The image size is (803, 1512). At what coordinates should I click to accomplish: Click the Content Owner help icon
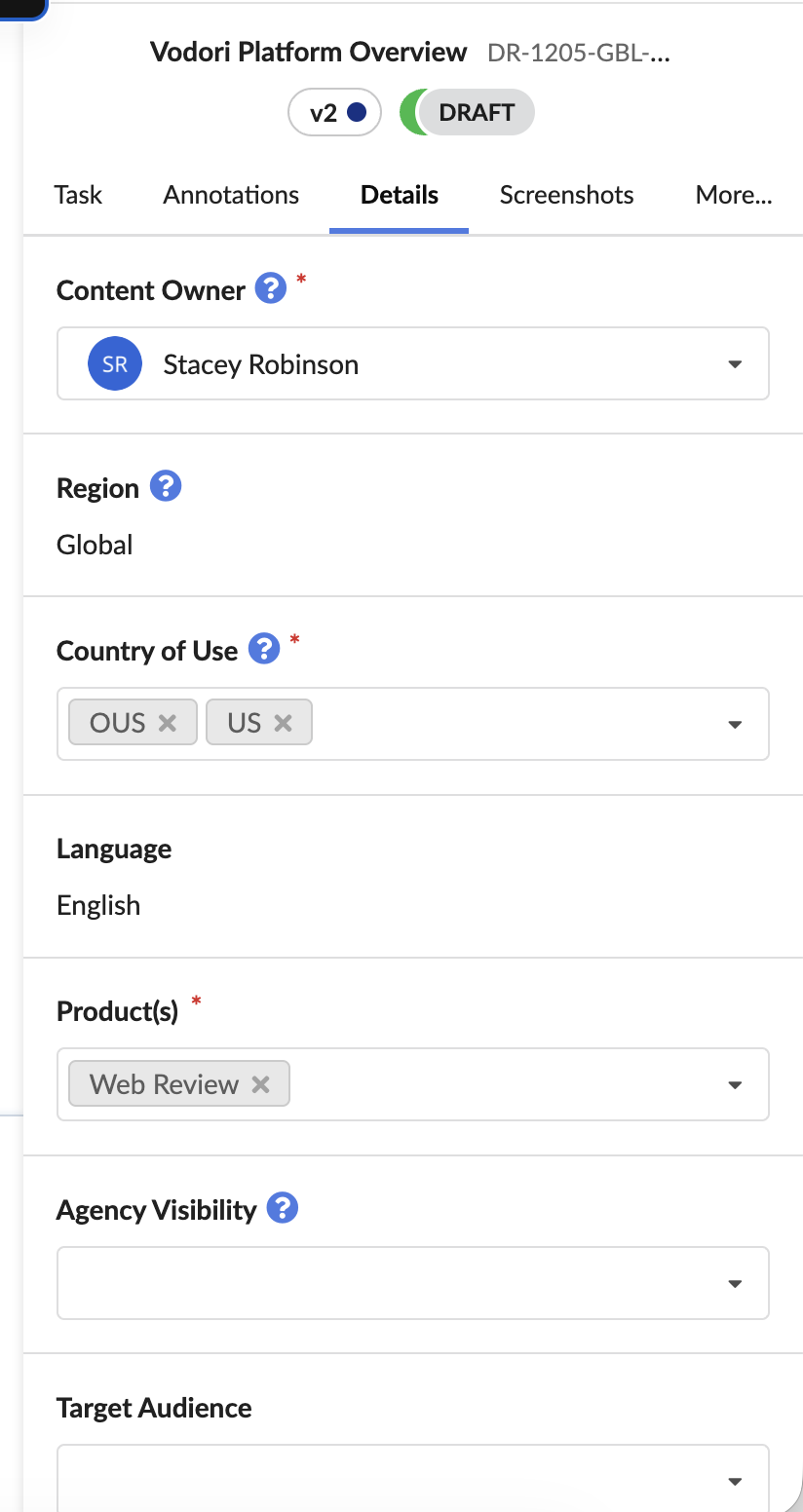click(271, 288)
